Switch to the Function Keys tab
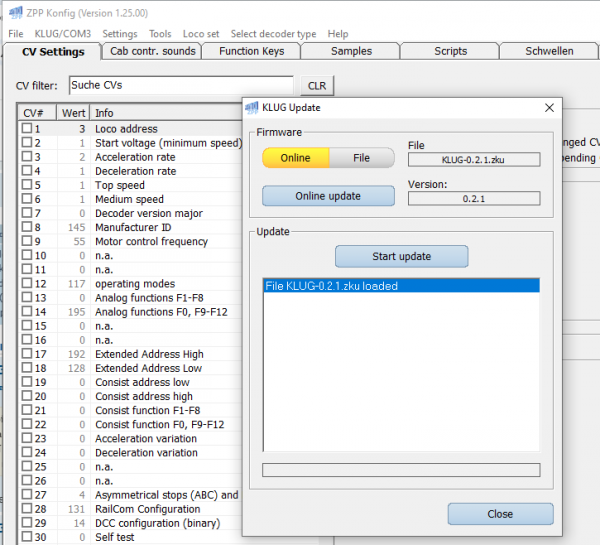Screen dimensions: 600x545 [251, 51]
